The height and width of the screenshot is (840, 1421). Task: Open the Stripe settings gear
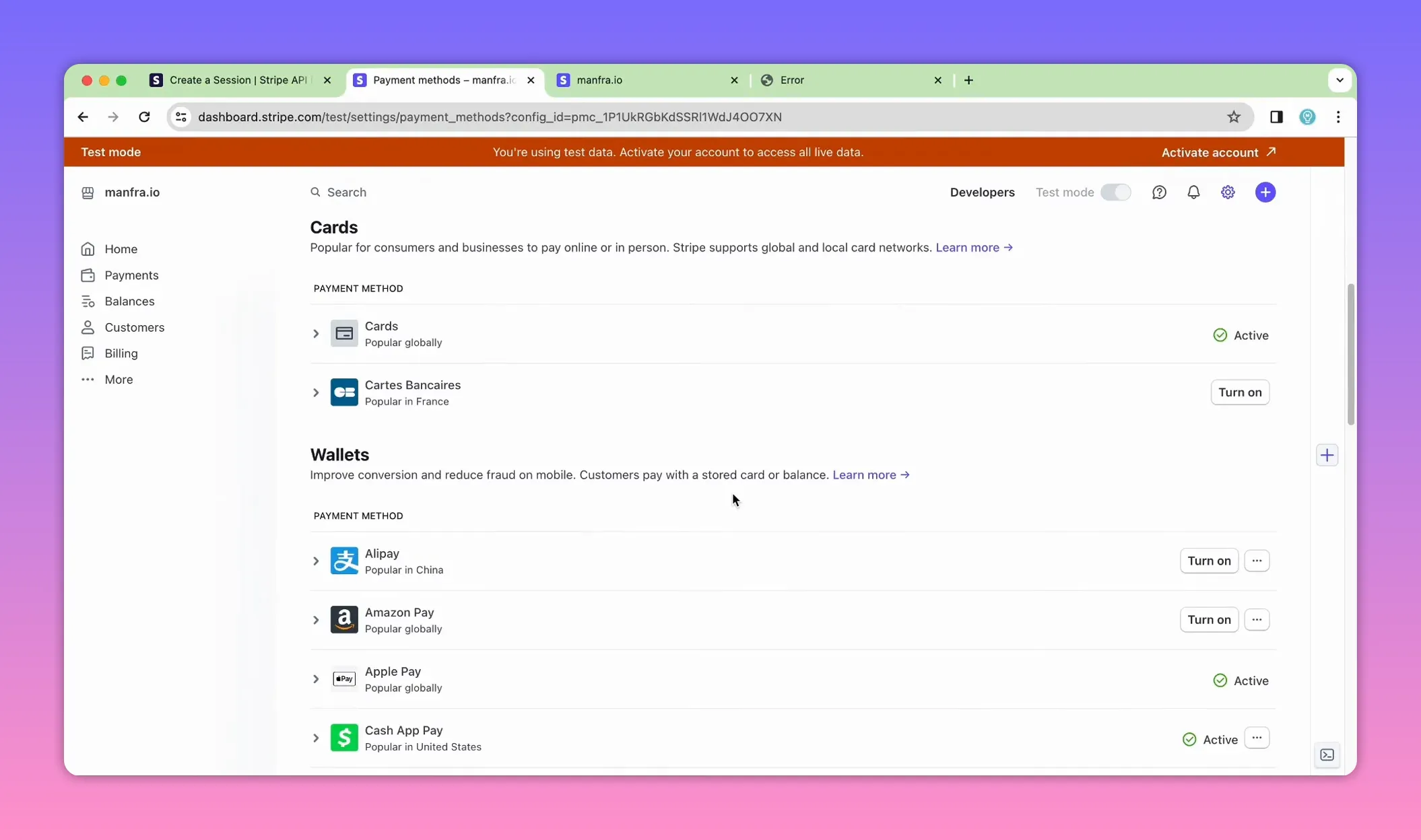(1228, 193)
